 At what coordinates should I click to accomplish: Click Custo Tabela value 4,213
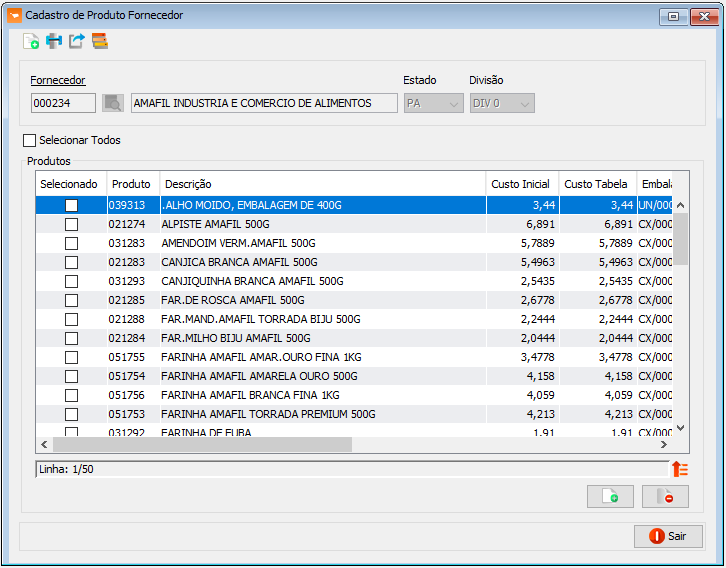coord(619,414)
